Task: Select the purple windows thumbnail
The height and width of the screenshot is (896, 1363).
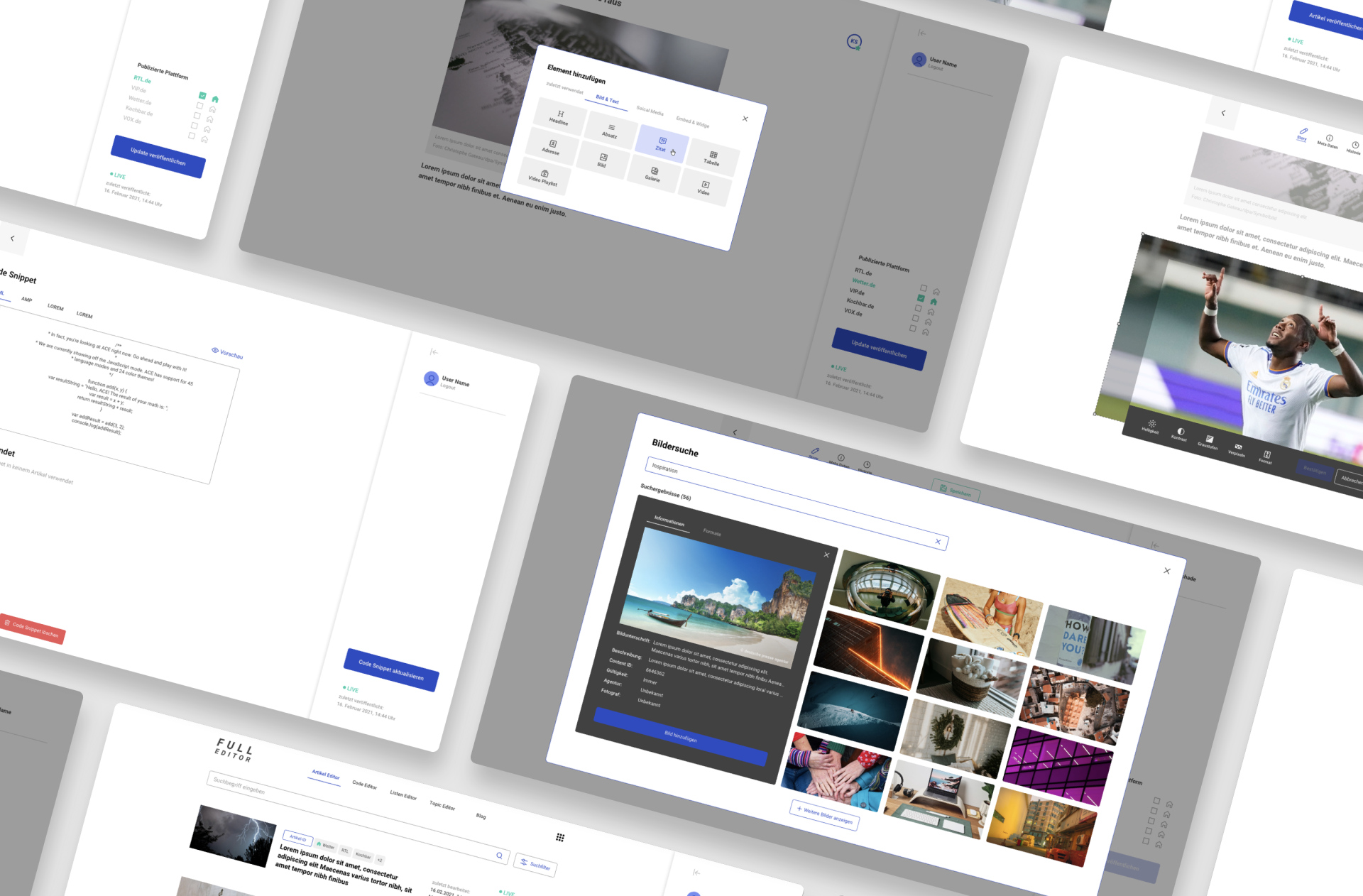Action: (x=1059, y=765)
